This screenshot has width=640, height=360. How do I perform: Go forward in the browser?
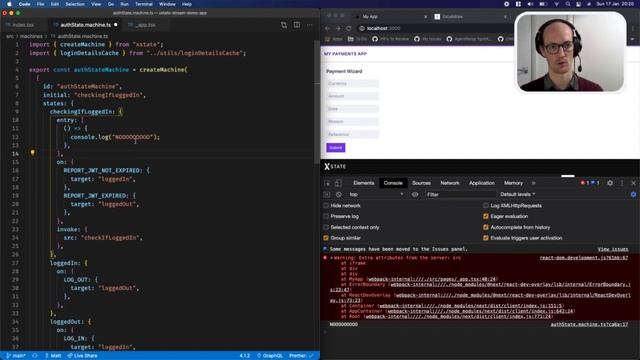pyautogui.click(x=338, y=28)
